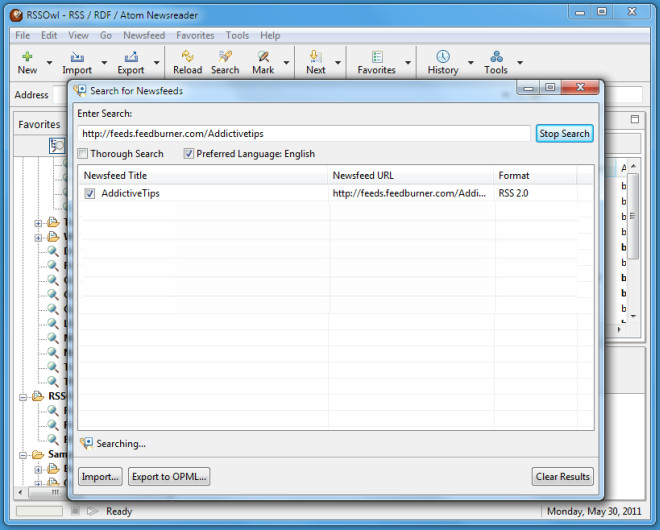
Task: Click the play icon in status bar
Action: [x=92, y=511]
